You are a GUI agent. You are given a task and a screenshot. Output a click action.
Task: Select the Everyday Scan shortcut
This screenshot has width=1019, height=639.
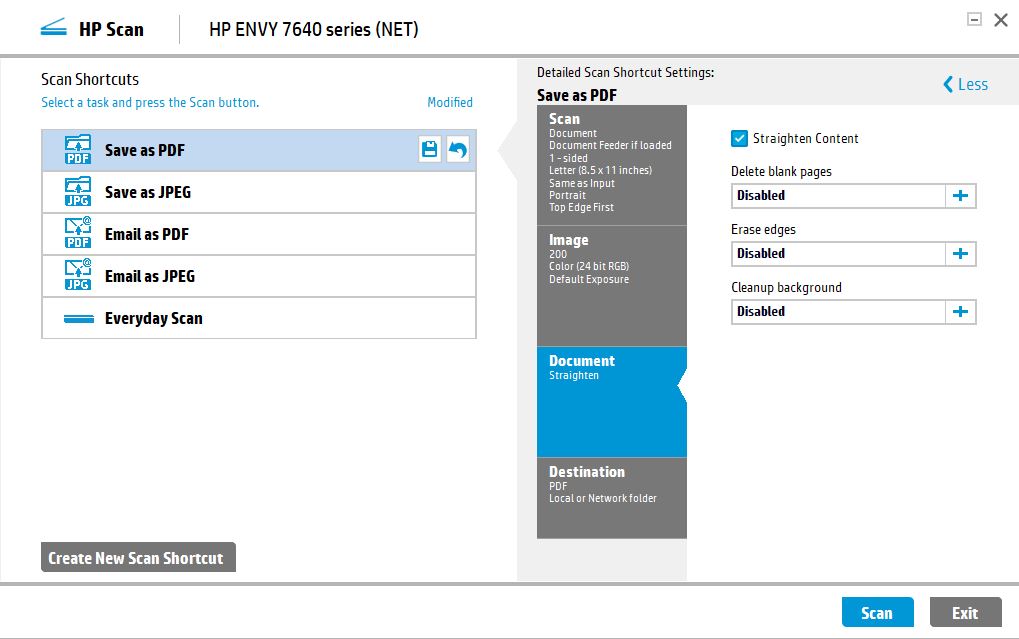click(x=259, y=318)
